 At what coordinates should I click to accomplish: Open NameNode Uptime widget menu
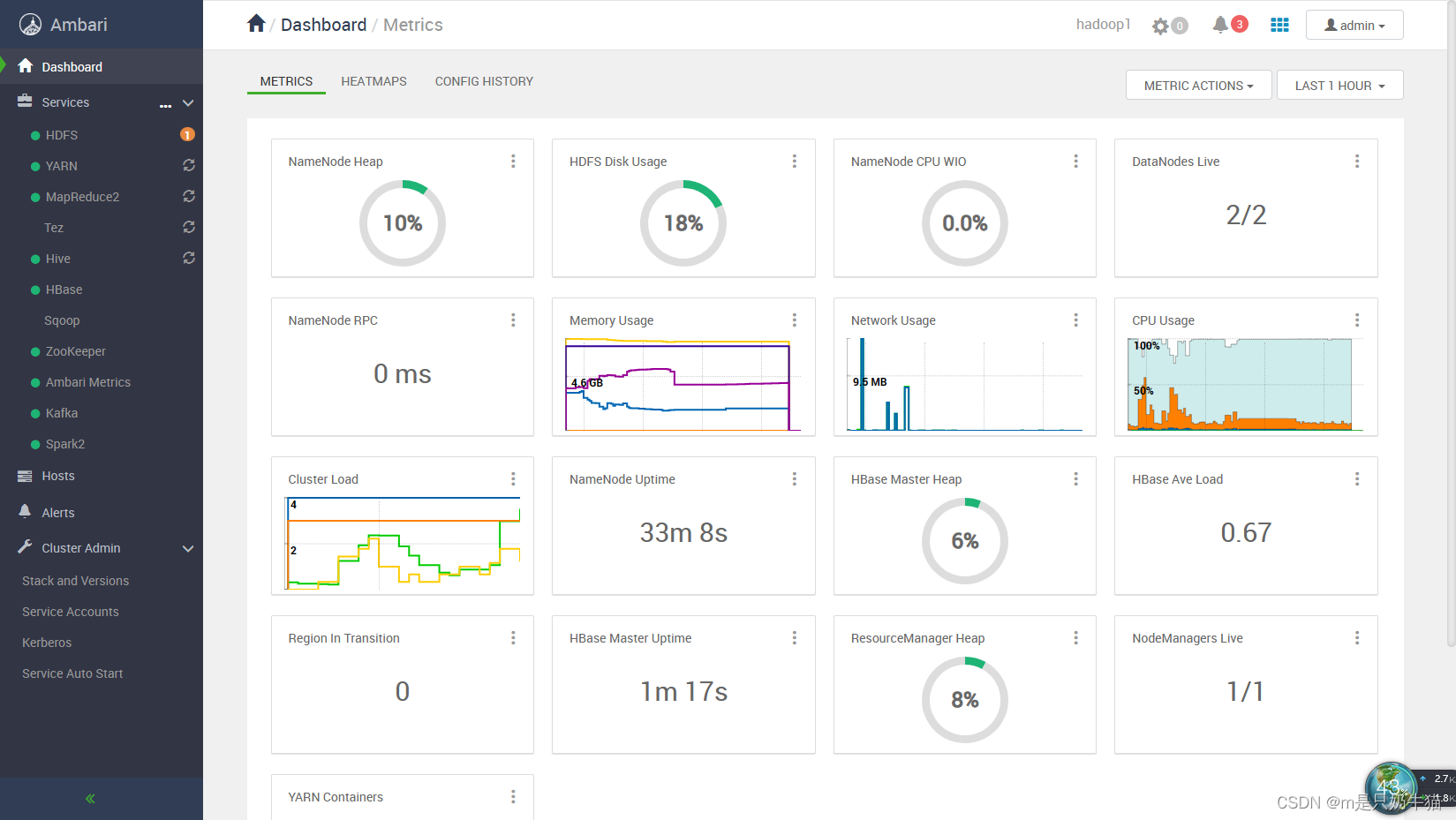point(795,478)
